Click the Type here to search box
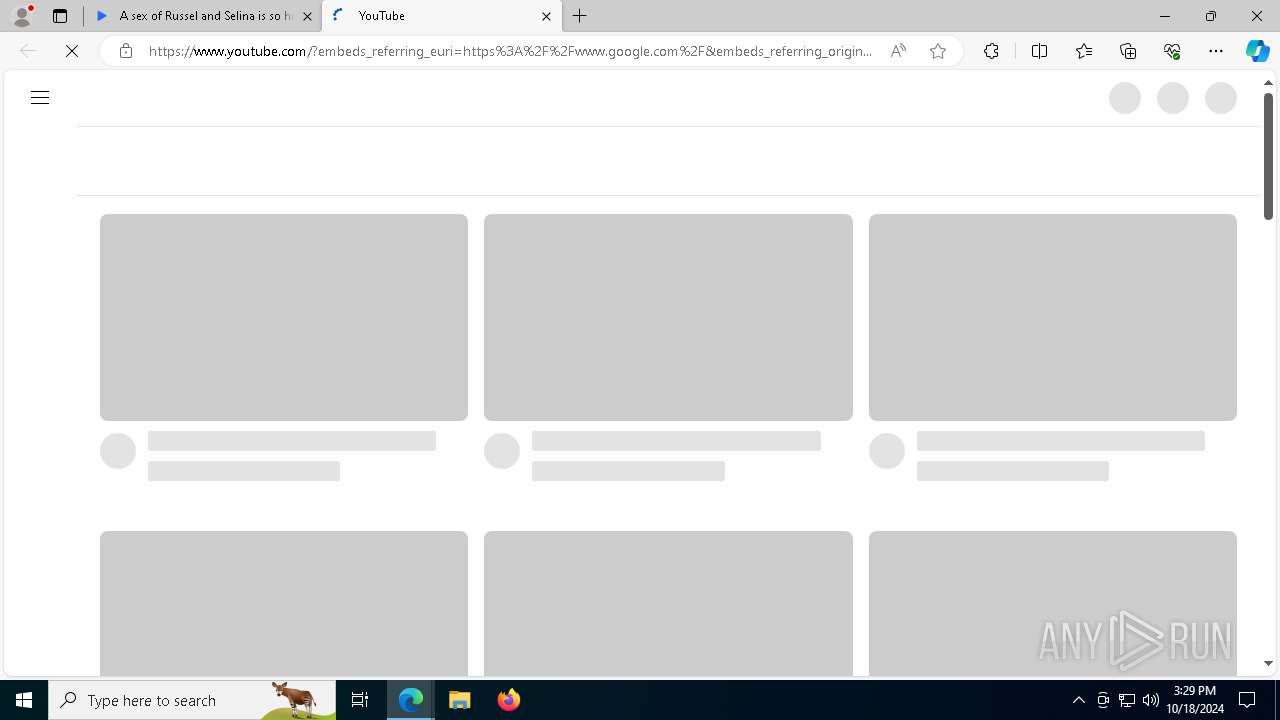This screenshot has height=720, width=1280. point(192,700)
